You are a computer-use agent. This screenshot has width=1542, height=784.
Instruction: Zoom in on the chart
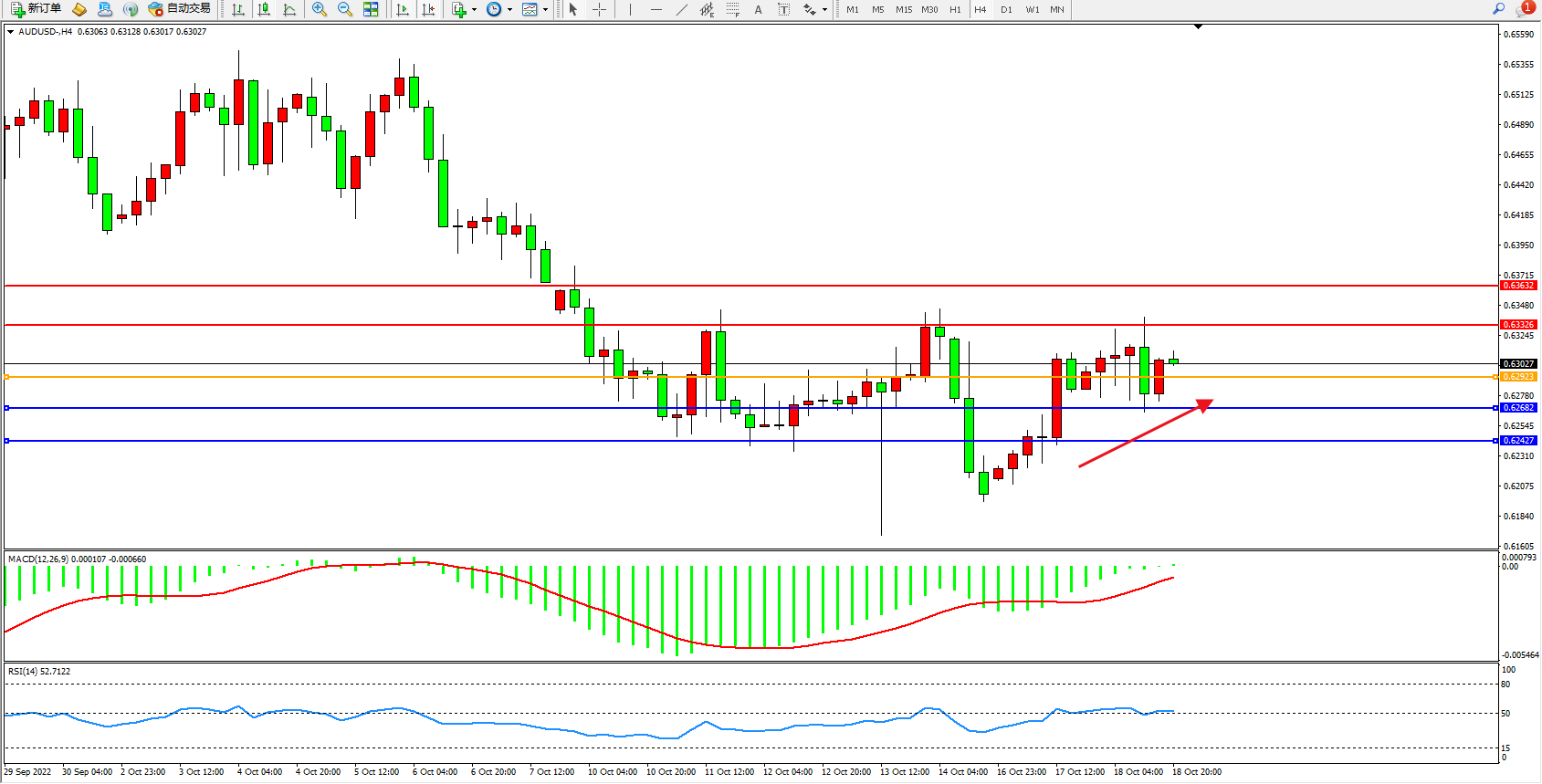320,9
